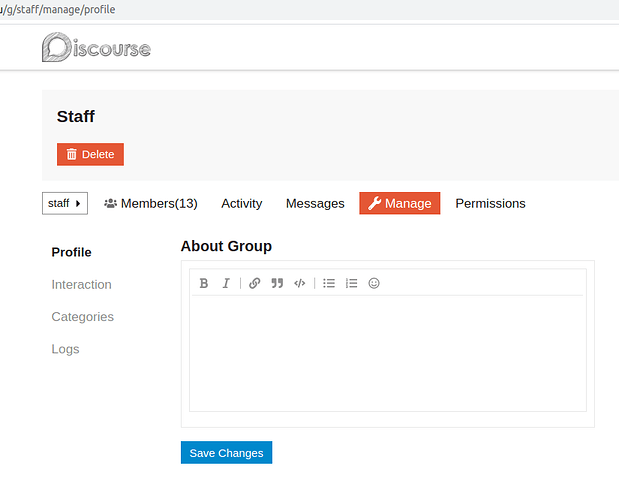
Task: Add a numbered list
Action: [x=351, y=283]
